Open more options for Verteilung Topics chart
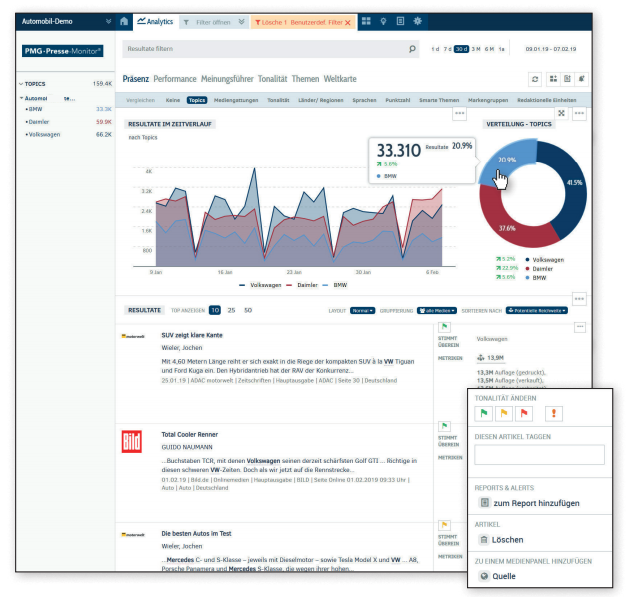The image size is (632, 597). [580, 113]
